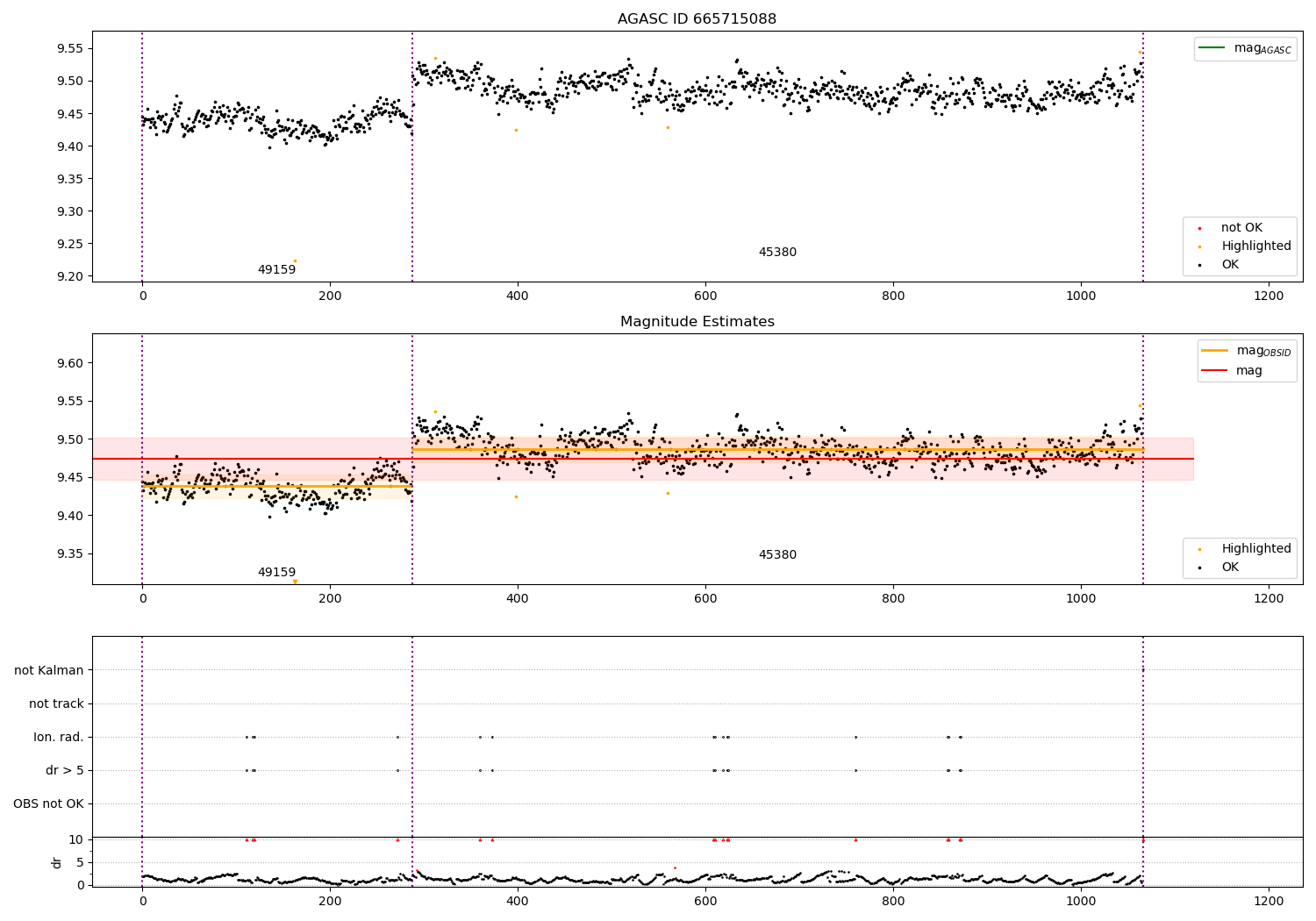Screen dimensions: 1316x921
Task: Select the mag AGASC legend label
Action: [x=1262, y=48]
